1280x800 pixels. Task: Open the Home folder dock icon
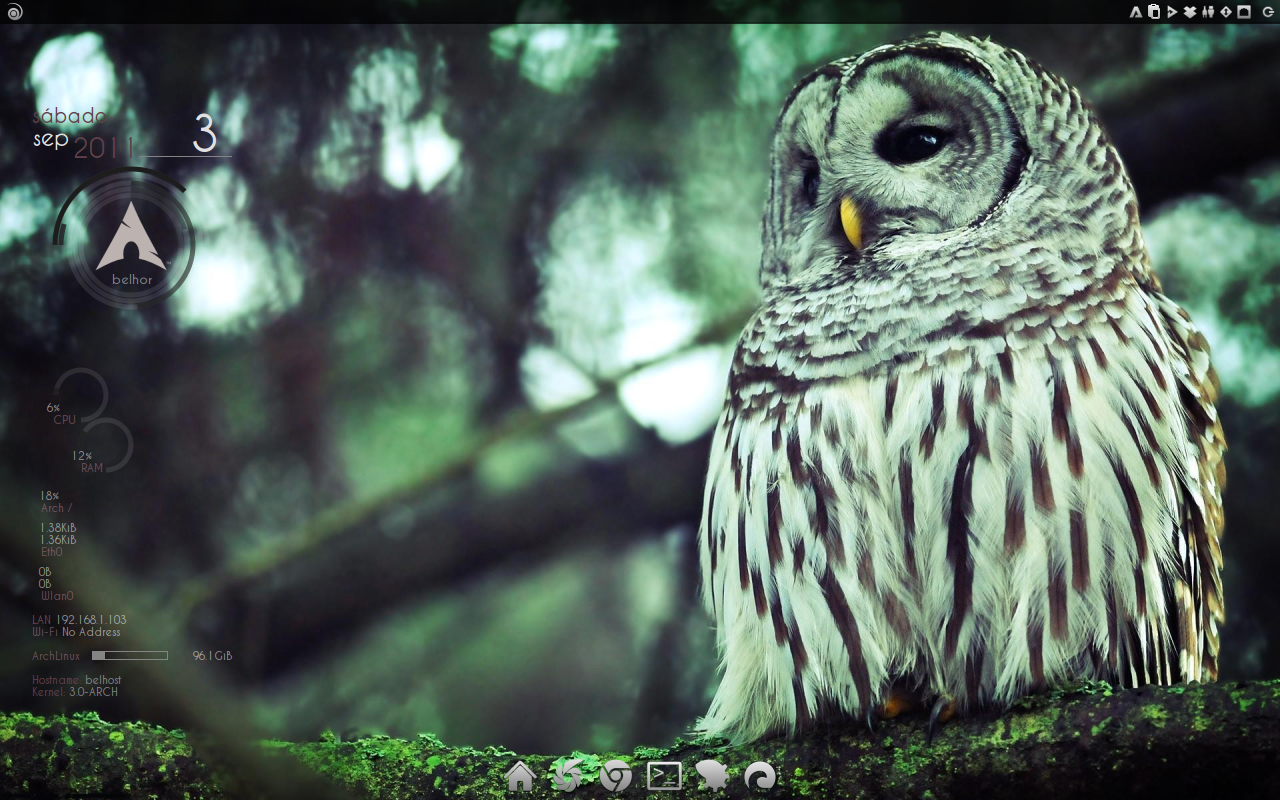click(520, 776)
